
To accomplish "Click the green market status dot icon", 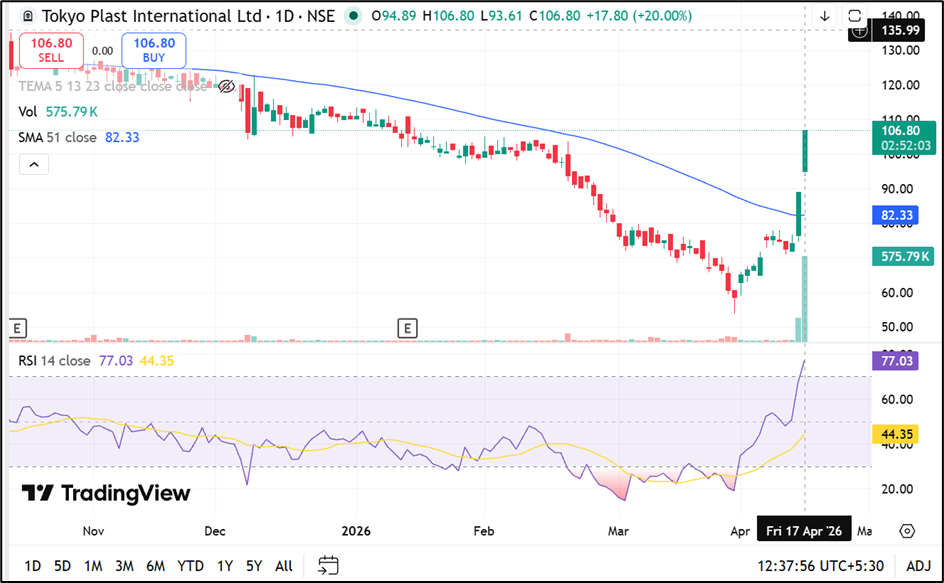I will tap(352, 17).
